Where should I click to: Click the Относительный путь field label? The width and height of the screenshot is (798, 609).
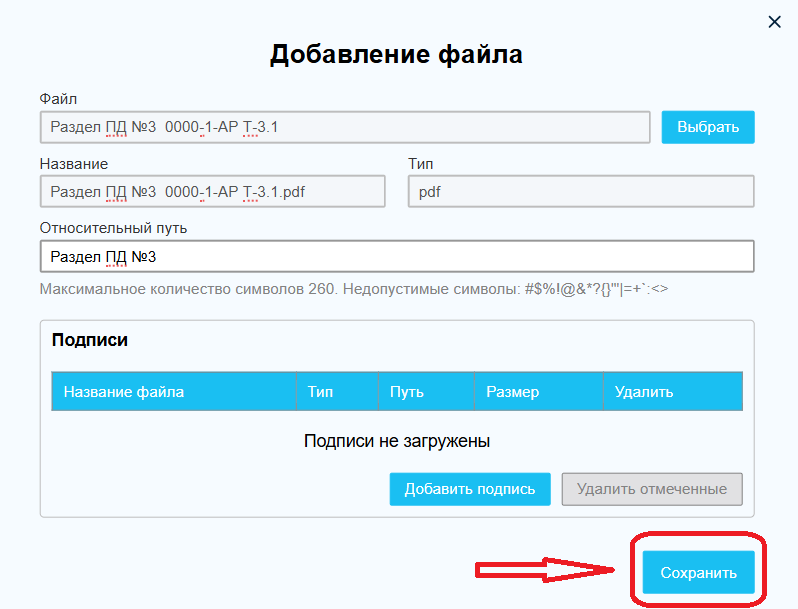coord(113,228)
